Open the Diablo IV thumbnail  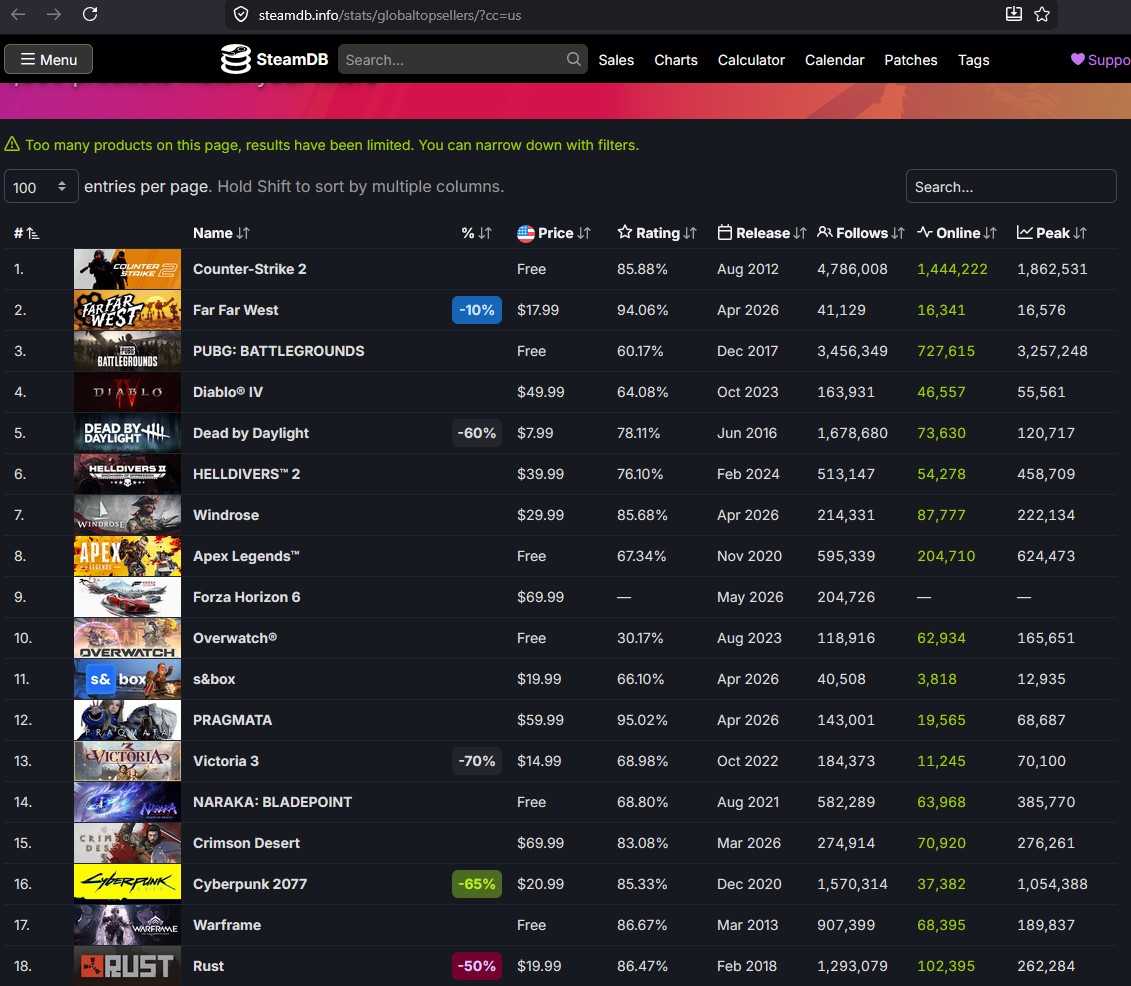[x=128, y=392]
